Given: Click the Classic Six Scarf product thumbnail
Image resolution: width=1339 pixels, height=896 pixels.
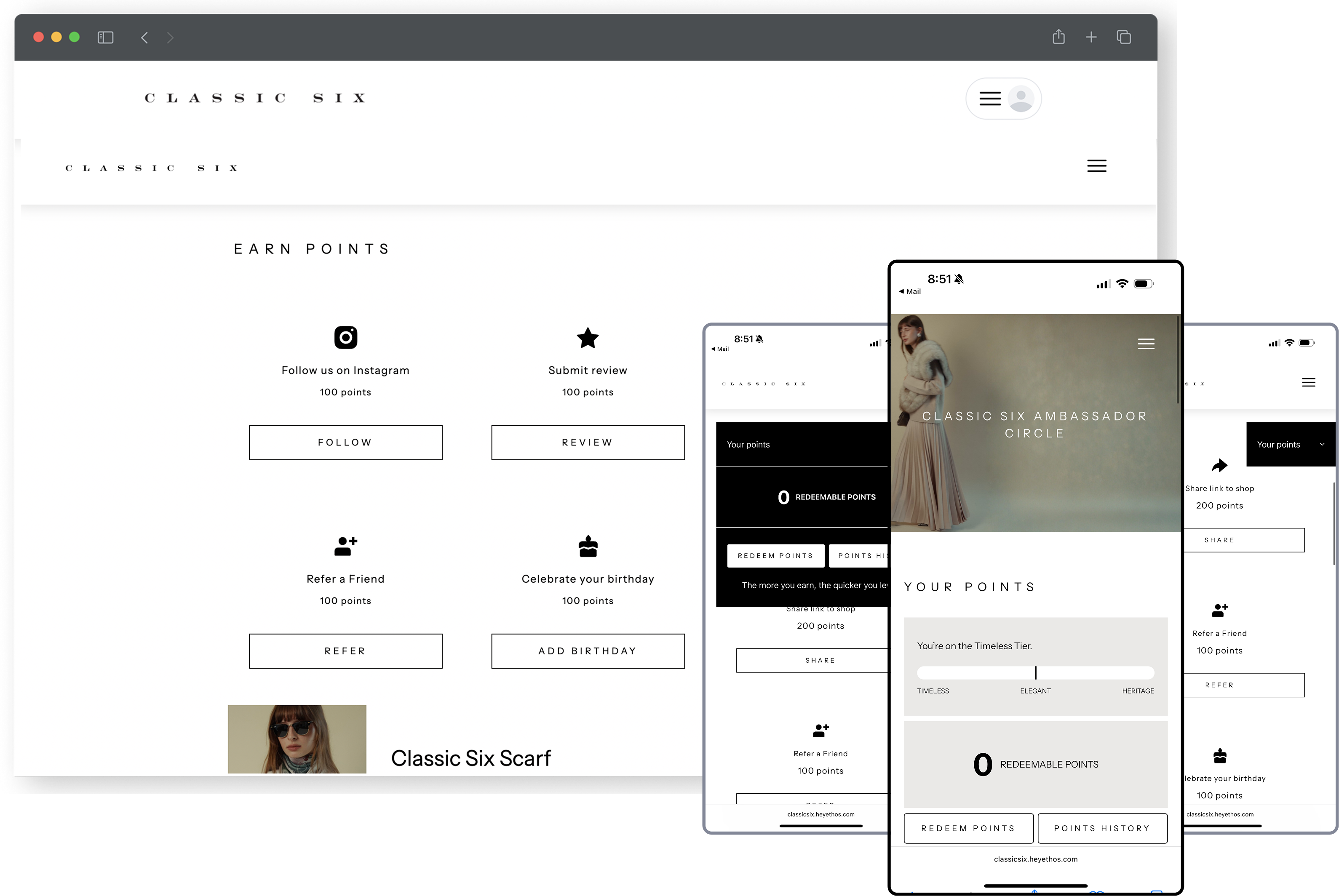Looking at the screenshot, I should pos(297,739).
